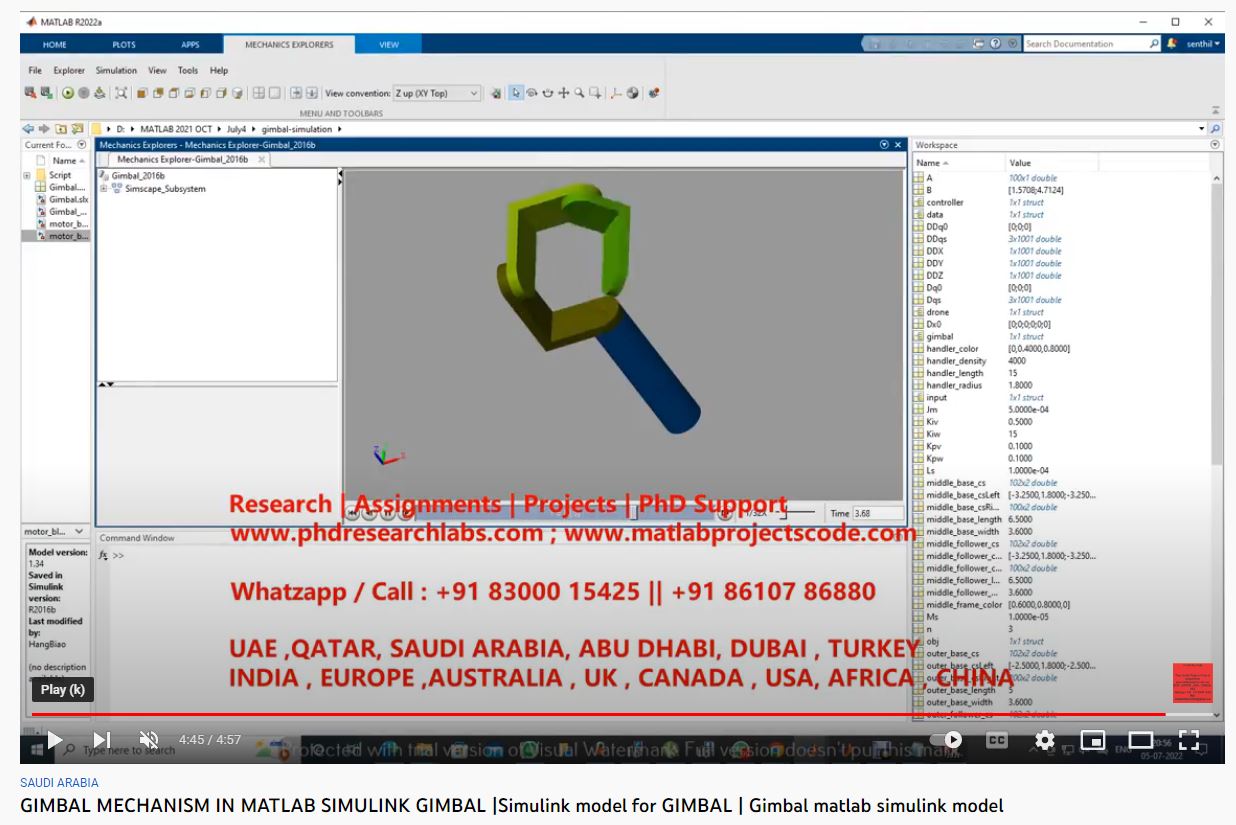The height and width of the screenshot is (825, 1236).
Task: Switch to the APPS tab
Action: 190,44
